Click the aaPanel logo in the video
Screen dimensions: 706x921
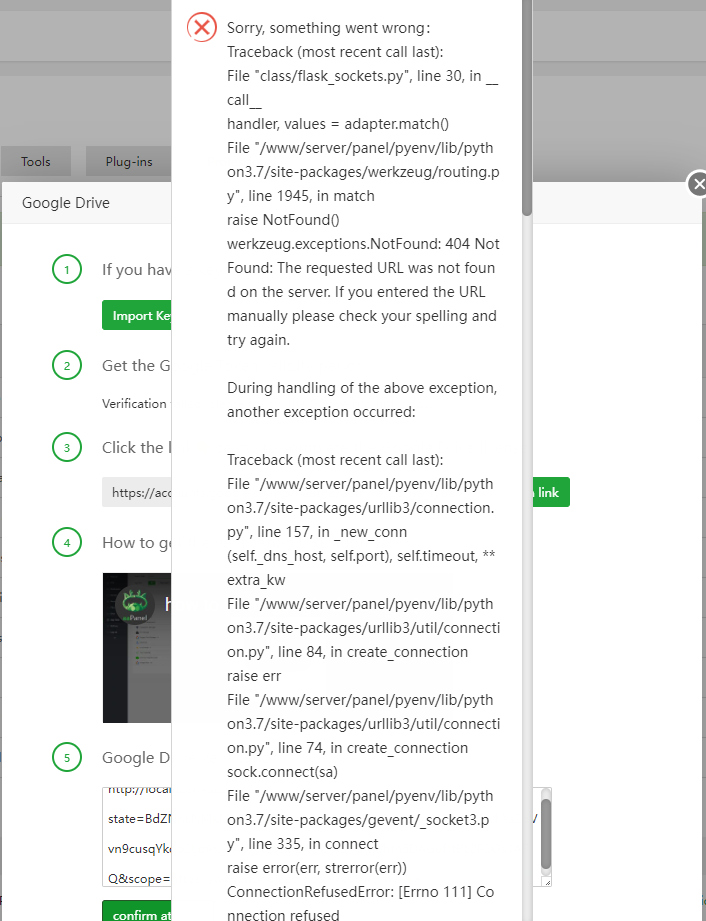131,603
